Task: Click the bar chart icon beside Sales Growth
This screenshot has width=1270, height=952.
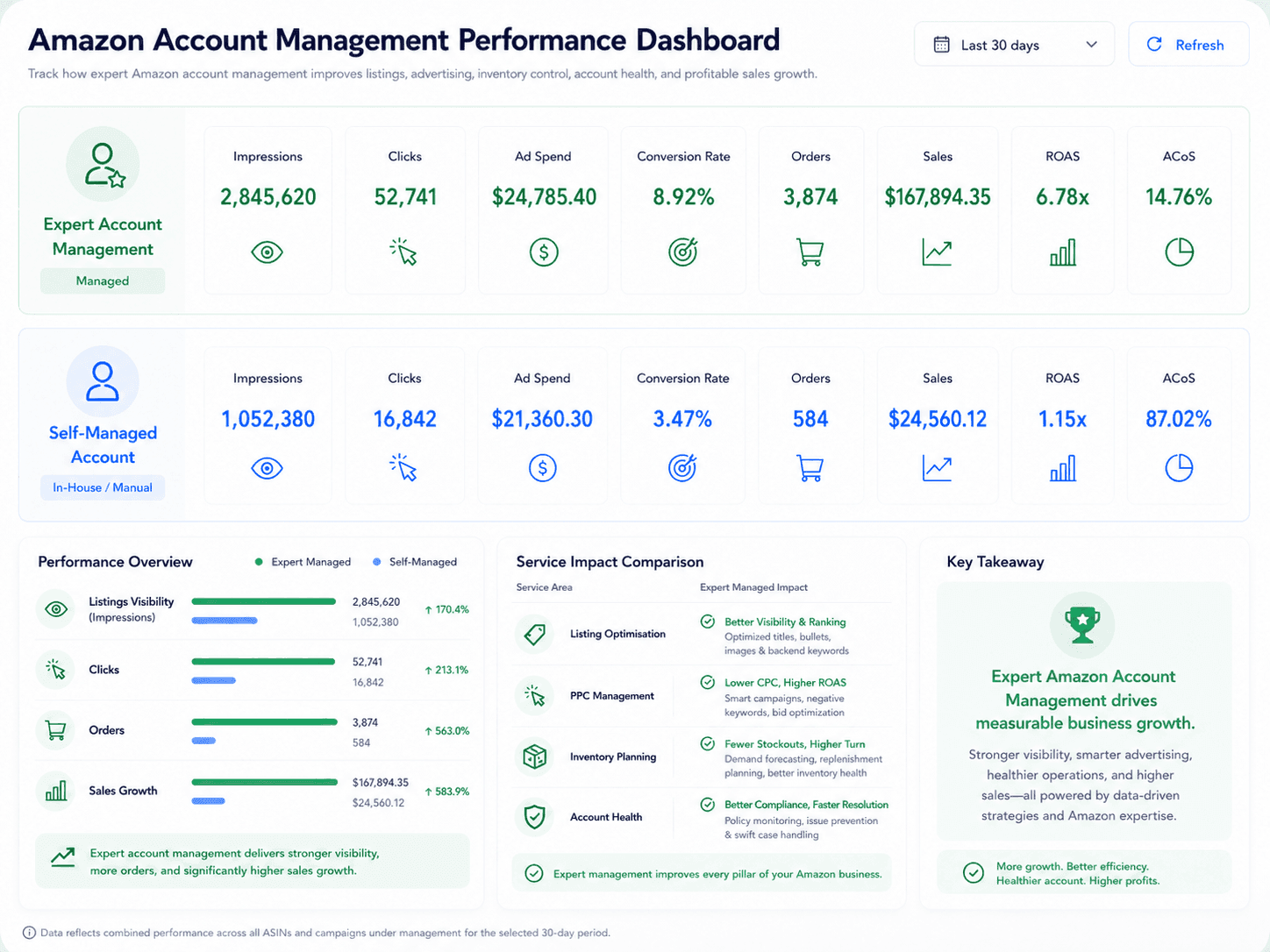Action: tap(56, 791)
